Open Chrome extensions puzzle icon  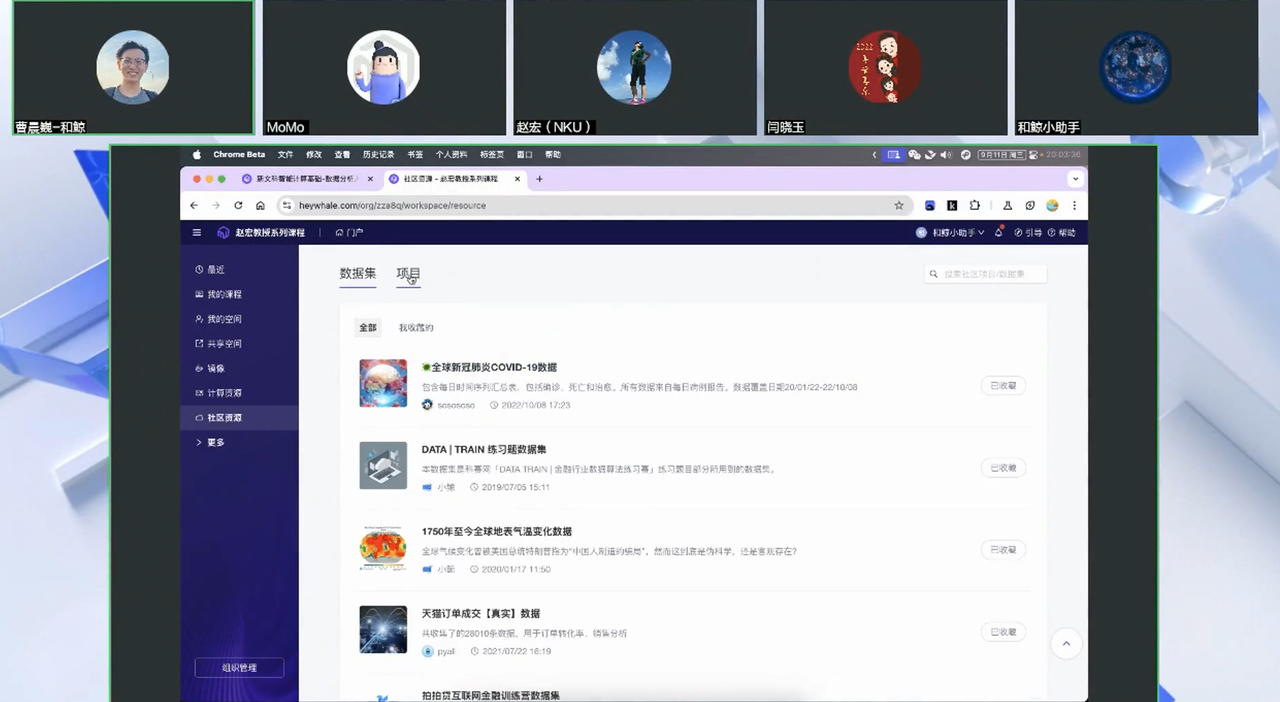(975, 205)
